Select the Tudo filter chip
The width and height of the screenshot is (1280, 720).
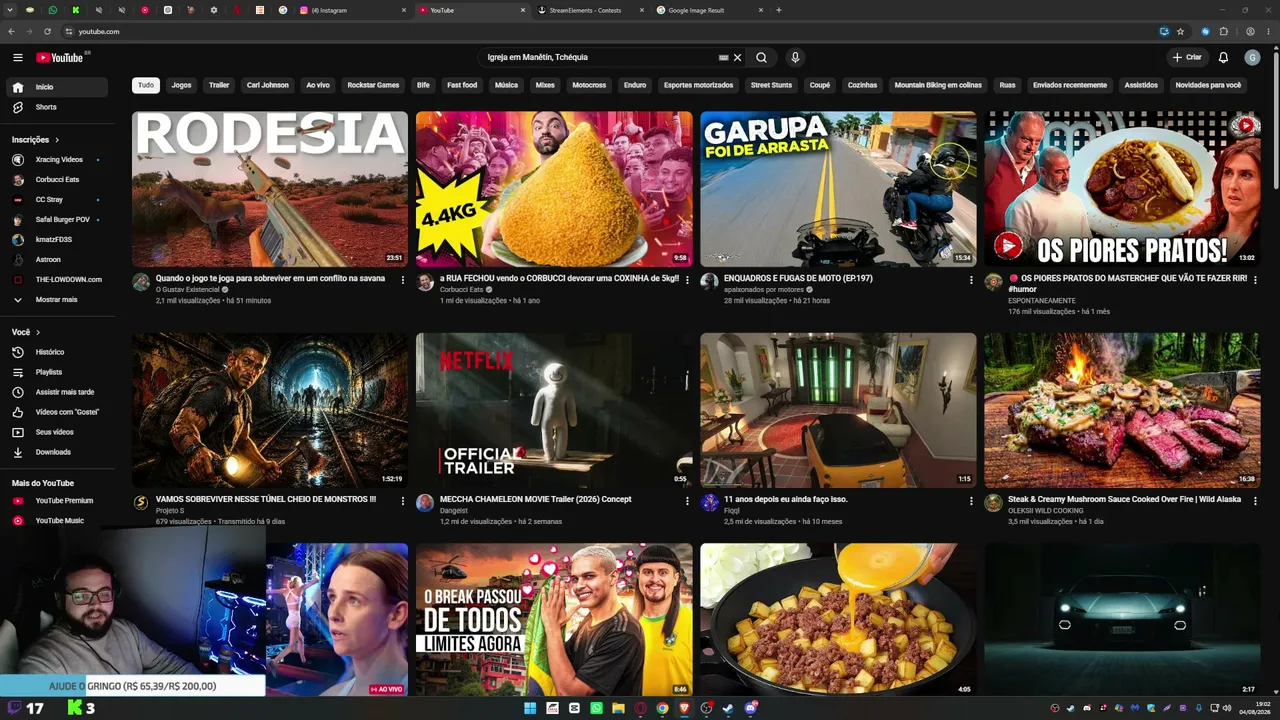(146, 85)
